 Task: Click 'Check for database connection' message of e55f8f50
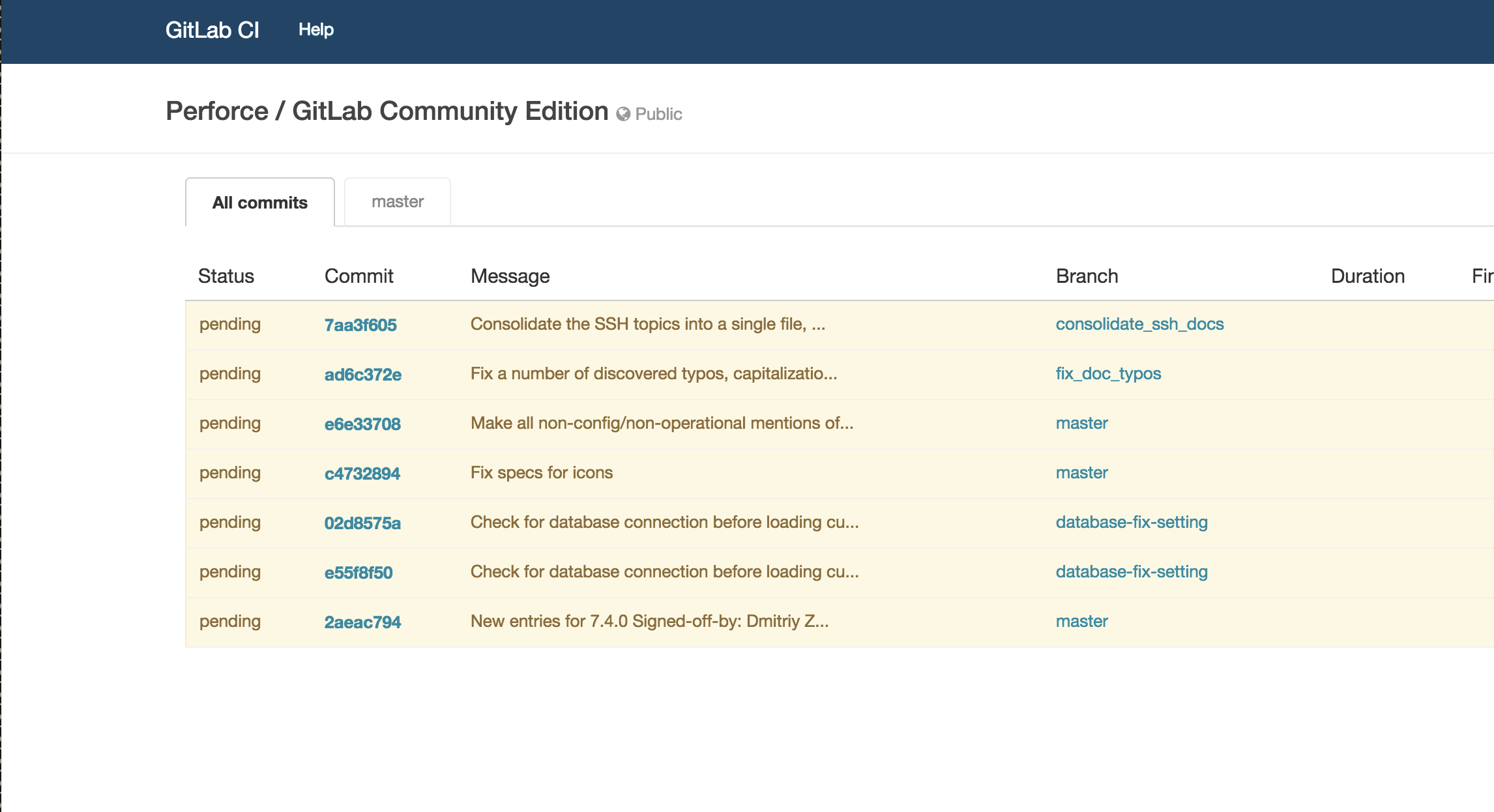[665, 572]
